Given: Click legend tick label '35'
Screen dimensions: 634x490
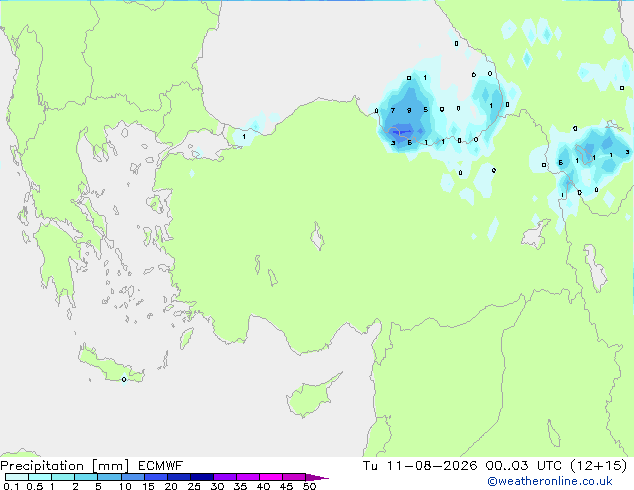Looking at the screenshot, I should pyautogui.click(x=241, y=486).
